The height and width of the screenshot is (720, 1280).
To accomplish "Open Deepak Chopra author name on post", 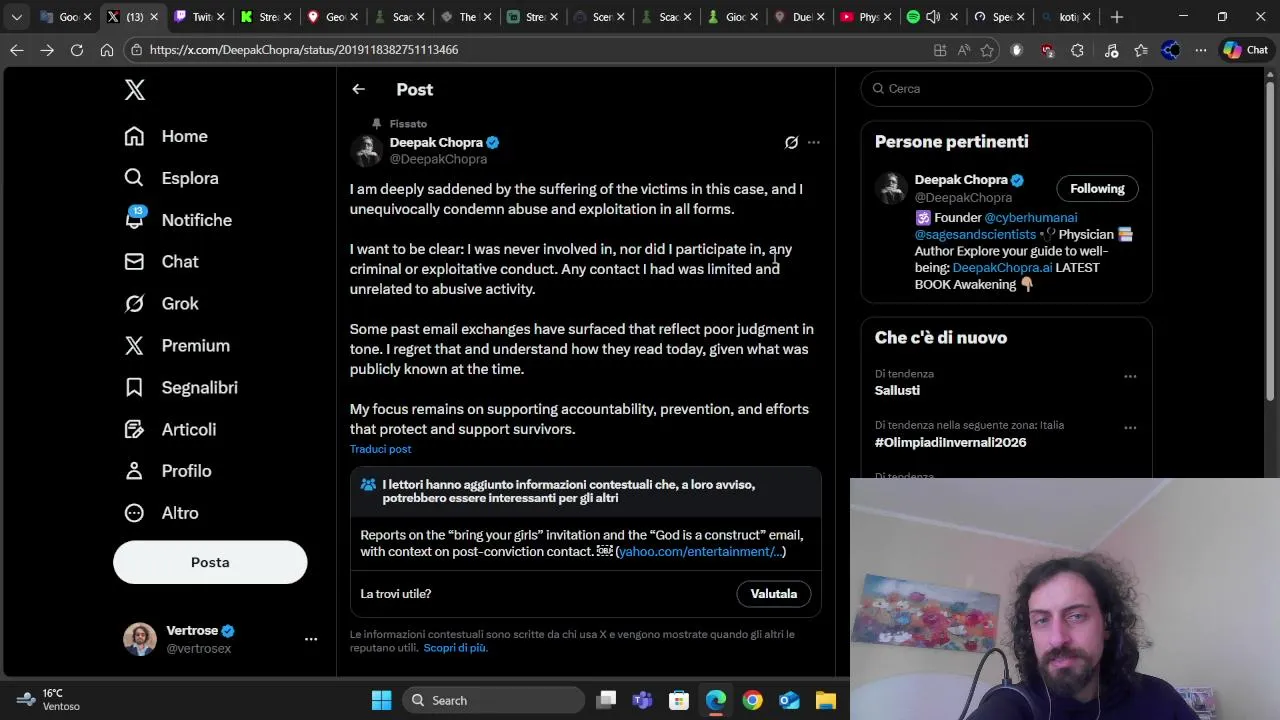I will coord(436,142).
